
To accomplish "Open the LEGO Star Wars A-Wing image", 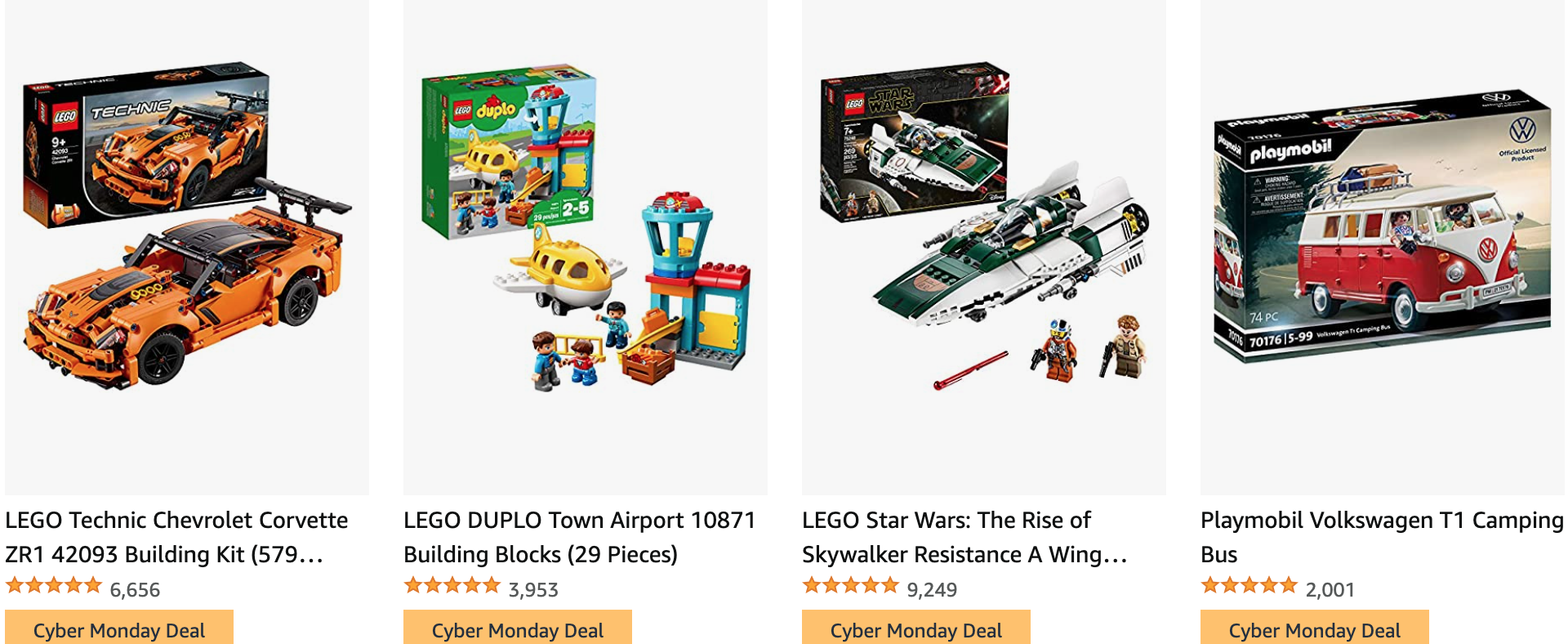I will [x=984, y=247].
